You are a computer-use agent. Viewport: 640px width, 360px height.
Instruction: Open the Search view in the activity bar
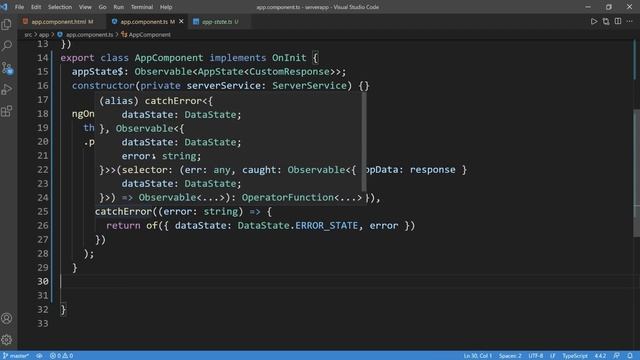coord(7,45)
